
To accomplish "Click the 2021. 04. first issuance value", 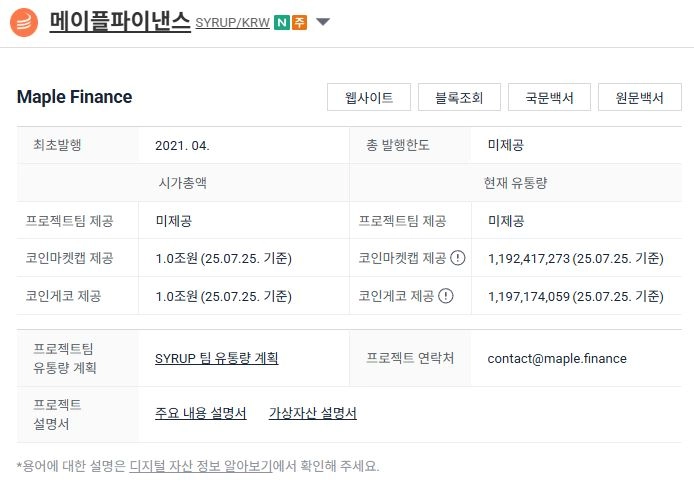I will coord(182,146).
